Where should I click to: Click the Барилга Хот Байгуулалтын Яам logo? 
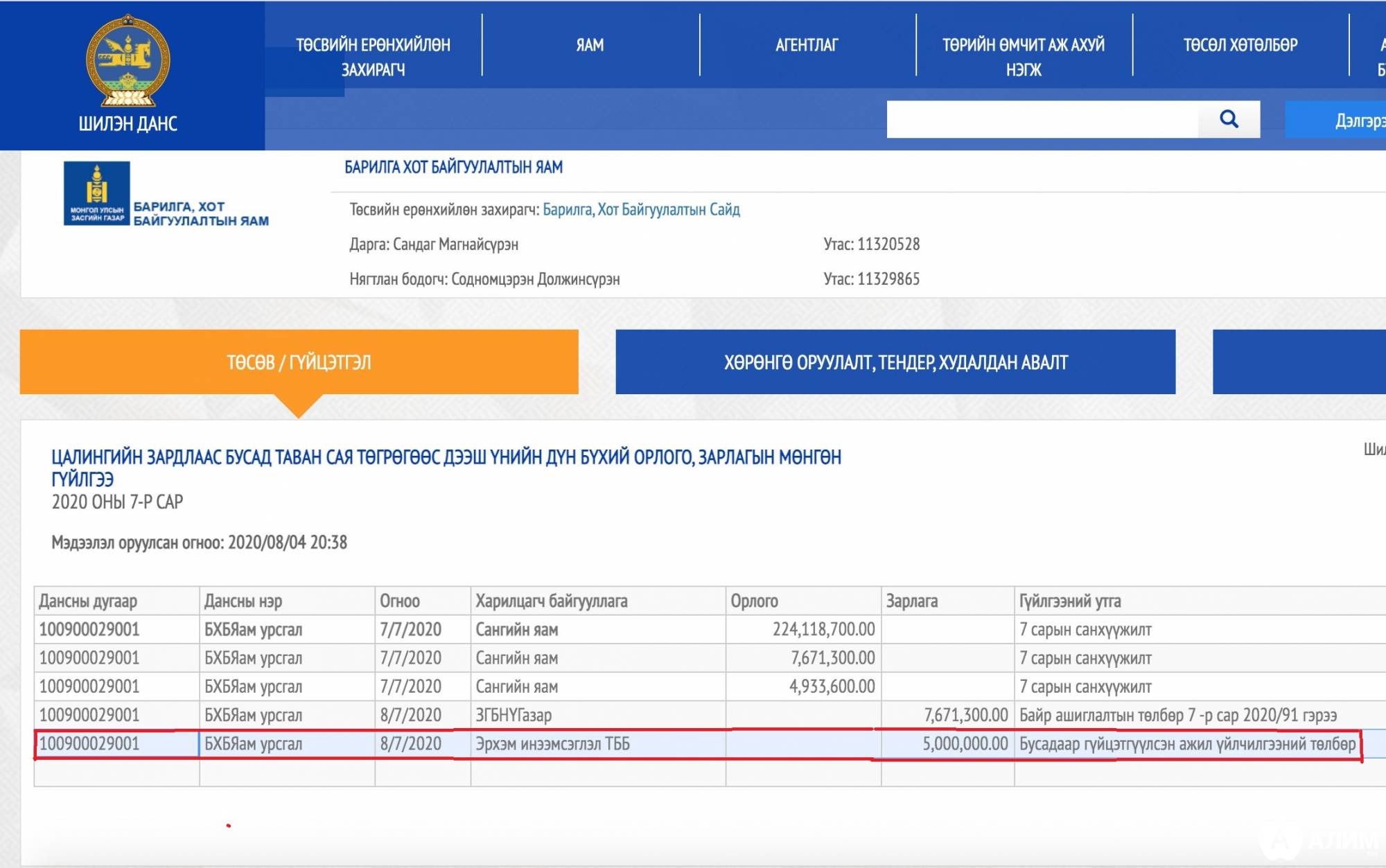tap(166, 193)
